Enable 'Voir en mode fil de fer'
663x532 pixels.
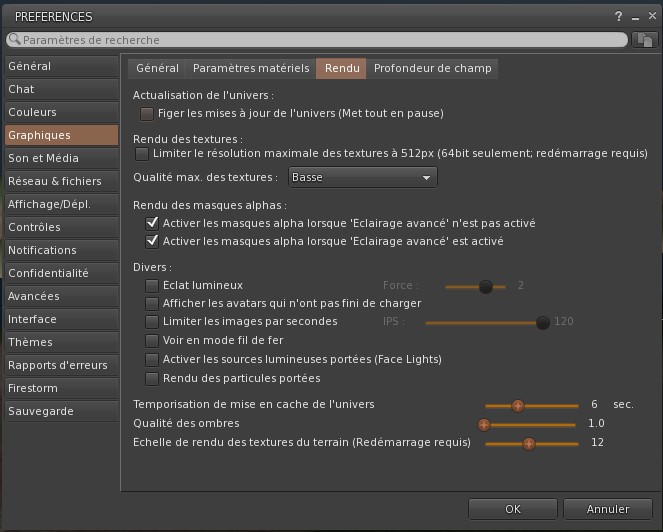pyautogui.click(x=152, y=341)
